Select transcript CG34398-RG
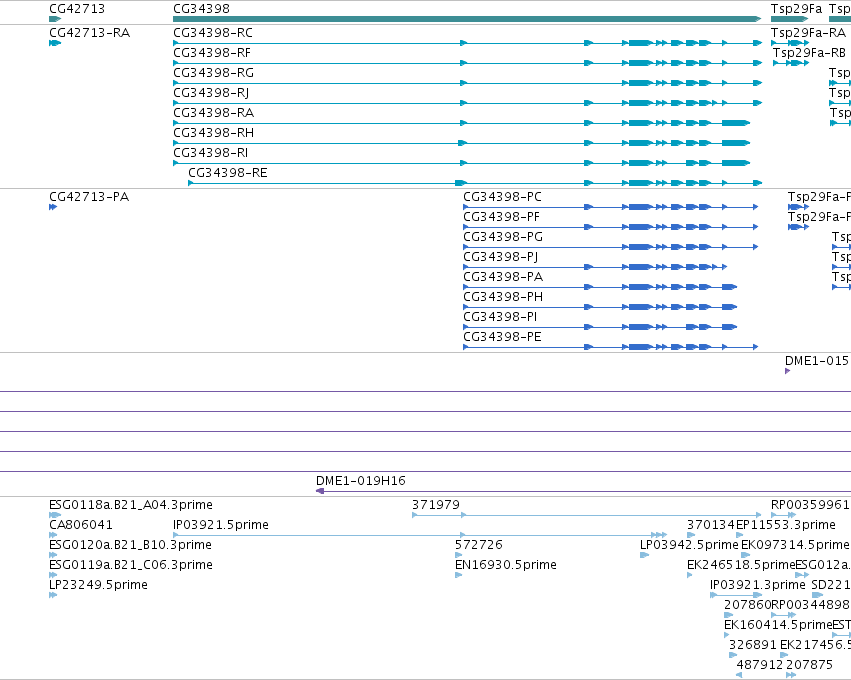Screen dimensions: 851x680 click(x=213, y=73)
